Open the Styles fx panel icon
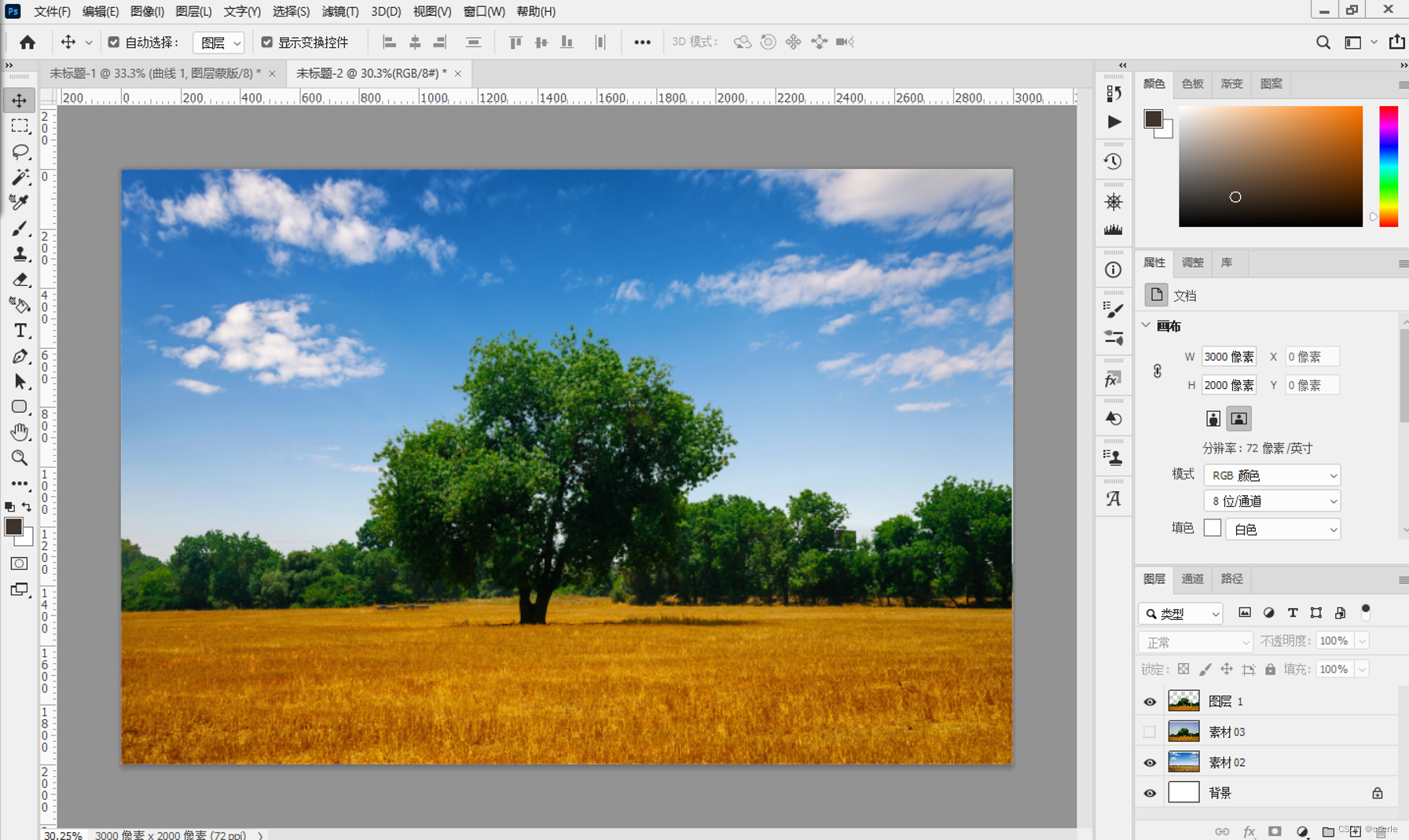This screenshot has width=1409, height=840. [x=1113, y=380]
